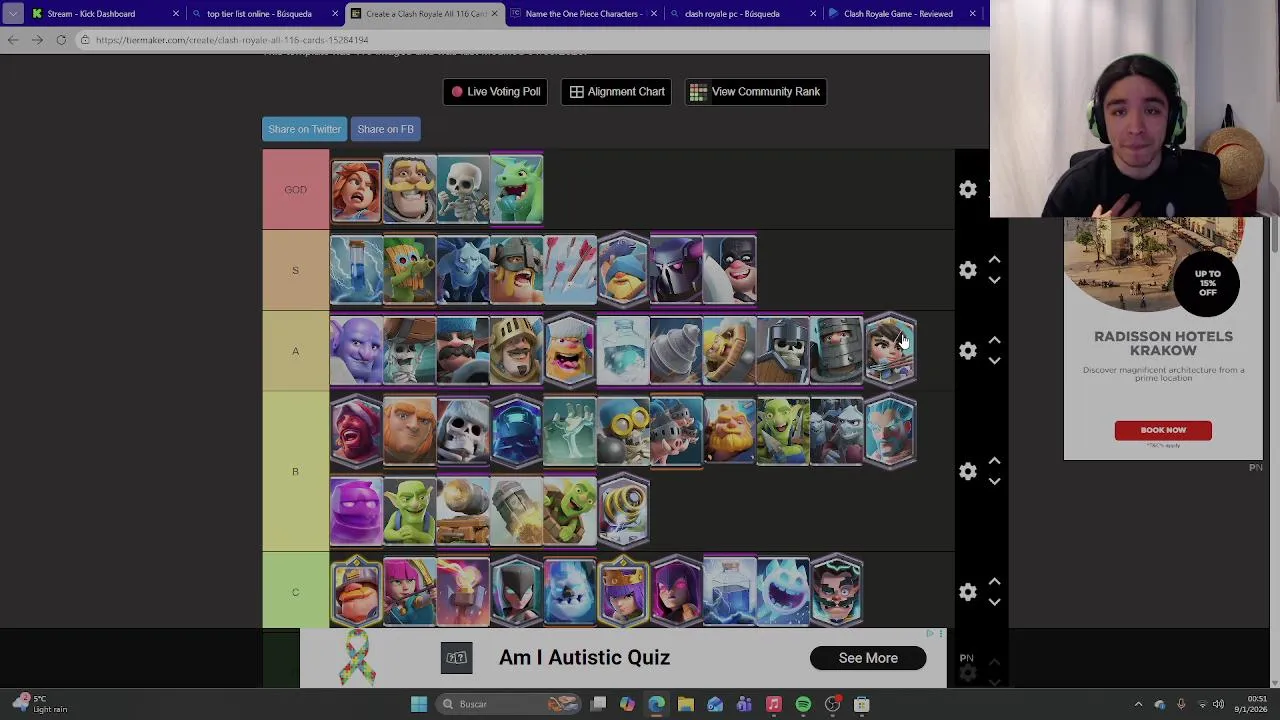Screen dimensions: 1280x720
Task: Click the pink S tier label
Action: point(295,270)
